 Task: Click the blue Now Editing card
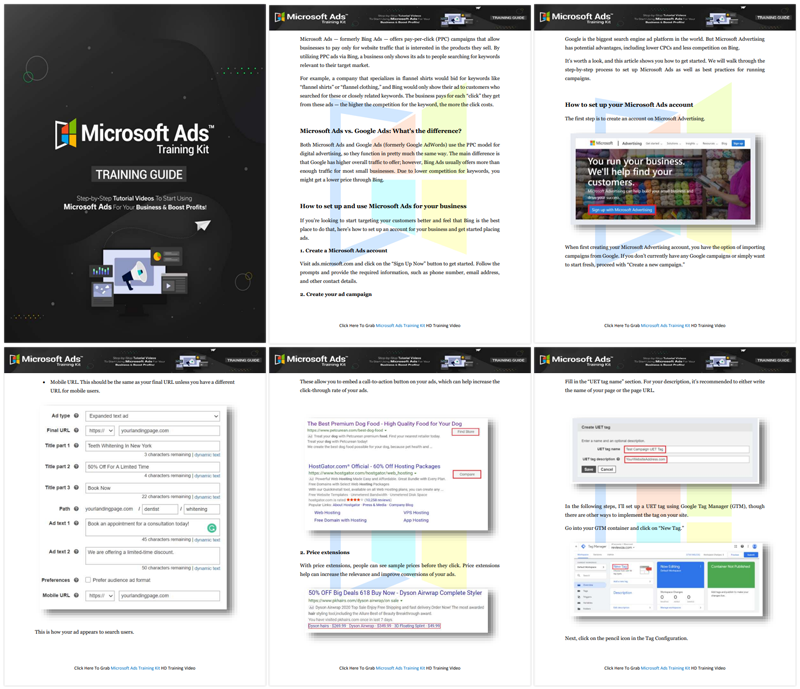pyautogui.click(x=680, y=575)
